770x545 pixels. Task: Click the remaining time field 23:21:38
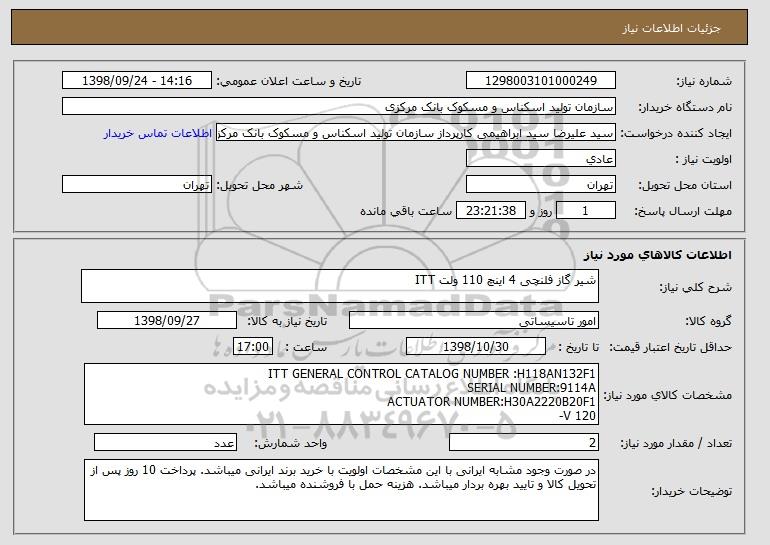click(x=491, y=211)
